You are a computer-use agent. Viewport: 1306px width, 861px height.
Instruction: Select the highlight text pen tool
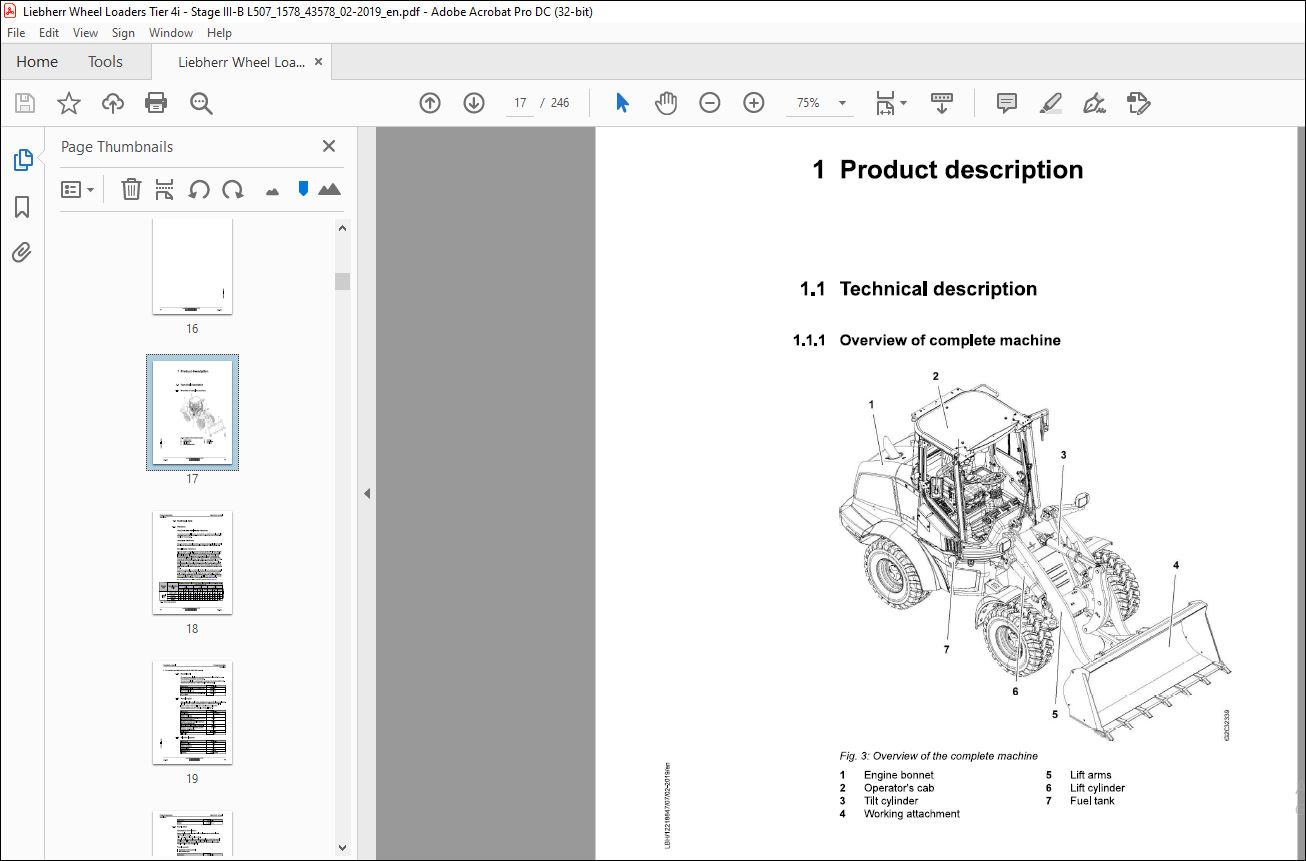1050,103
